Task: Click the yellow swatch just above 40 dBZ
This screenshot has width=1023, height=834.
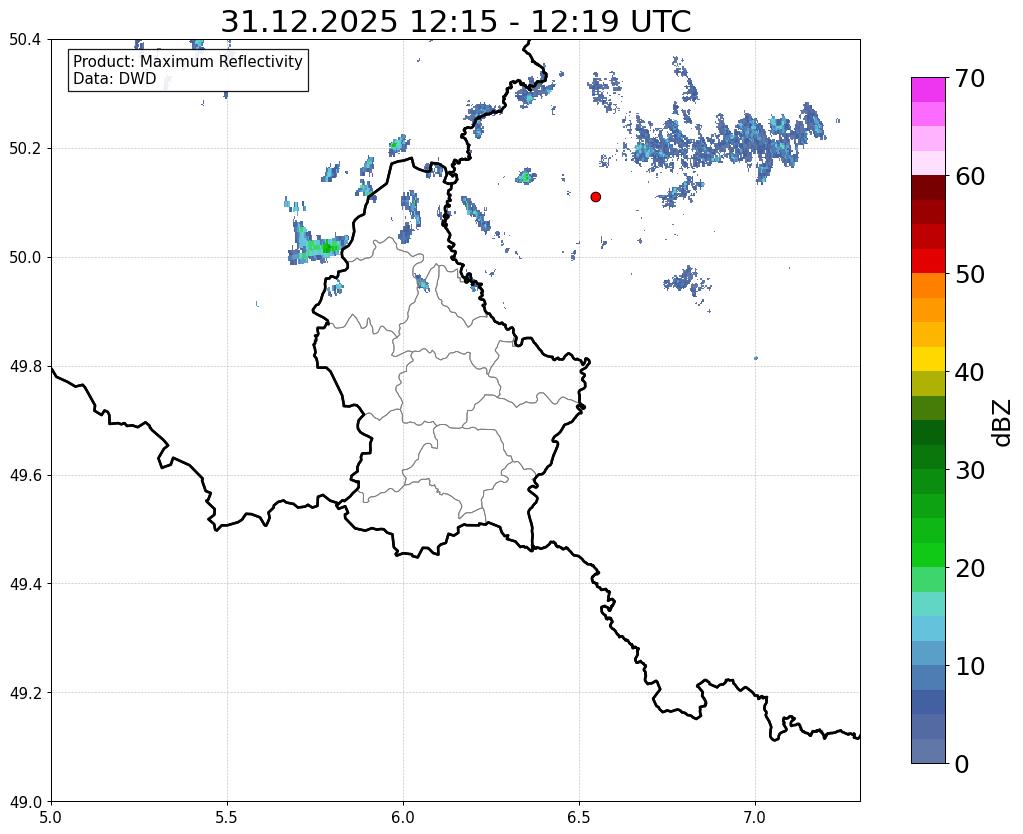Action: tap(928, 359)
